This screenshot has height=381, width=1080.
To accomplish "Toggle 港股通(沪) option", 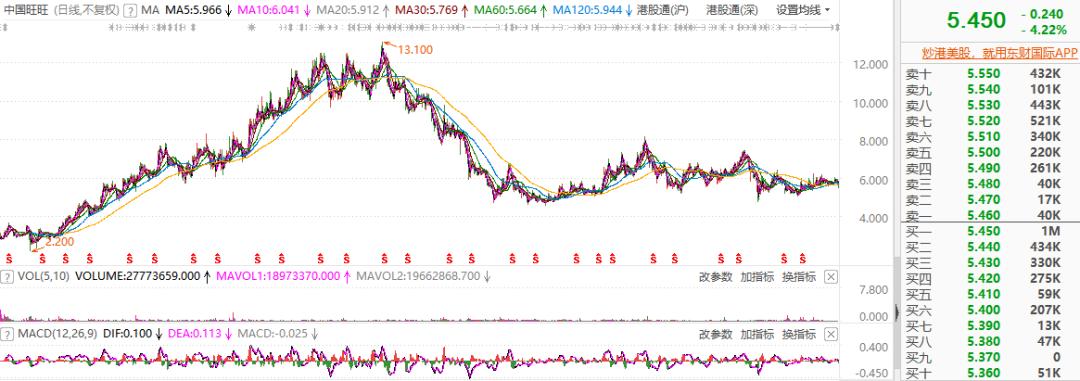I will coord(663,10).
